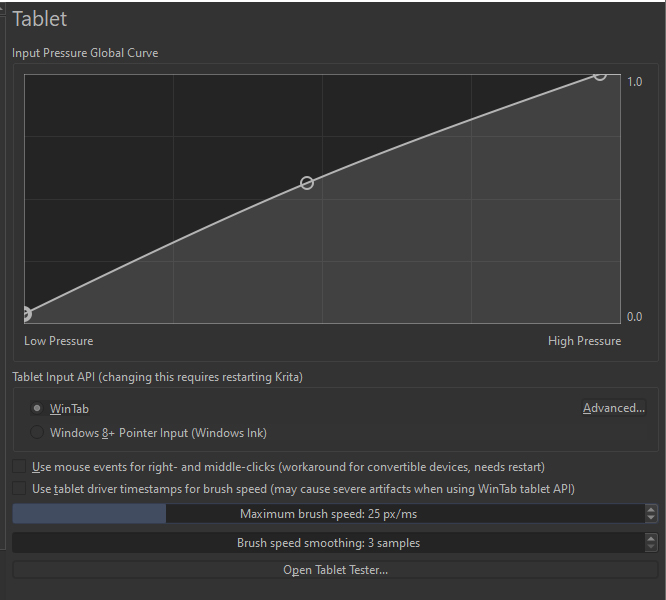Image resolution: width=666 pixels, height=600 pixels.
Task: Increase Brush speed smoothing with up arrow
Action: tap(651, 538)
